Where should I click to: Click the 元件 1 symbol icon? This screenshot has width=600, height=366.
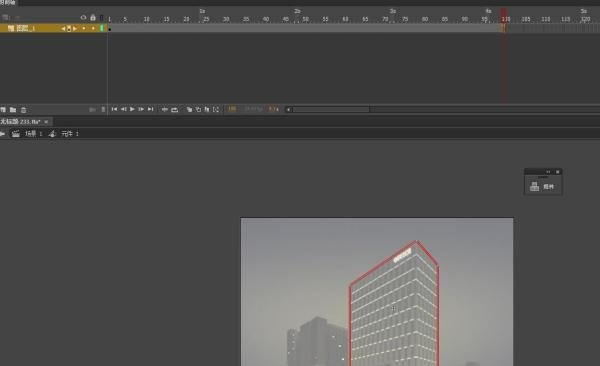pyautogui.click(x=52, y=134)
